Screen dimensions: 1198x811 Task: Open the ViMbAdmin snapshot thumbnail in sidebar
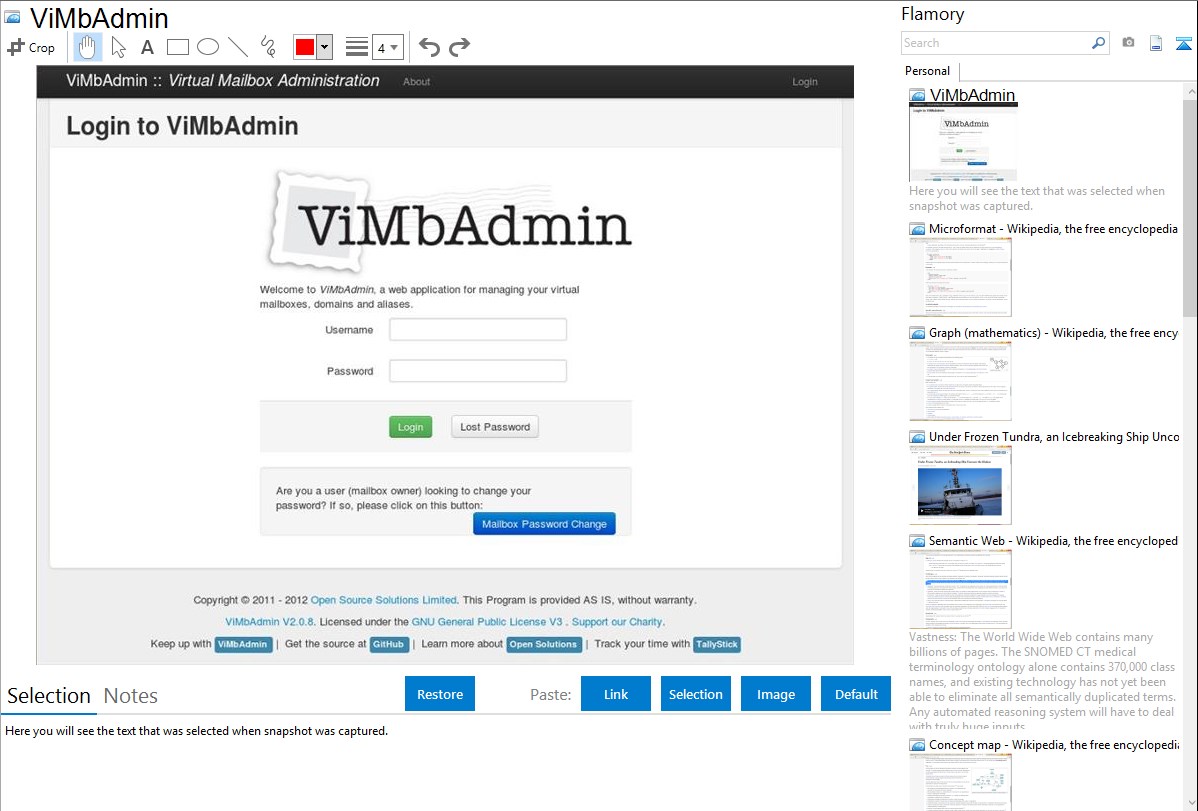pos(963,143)
